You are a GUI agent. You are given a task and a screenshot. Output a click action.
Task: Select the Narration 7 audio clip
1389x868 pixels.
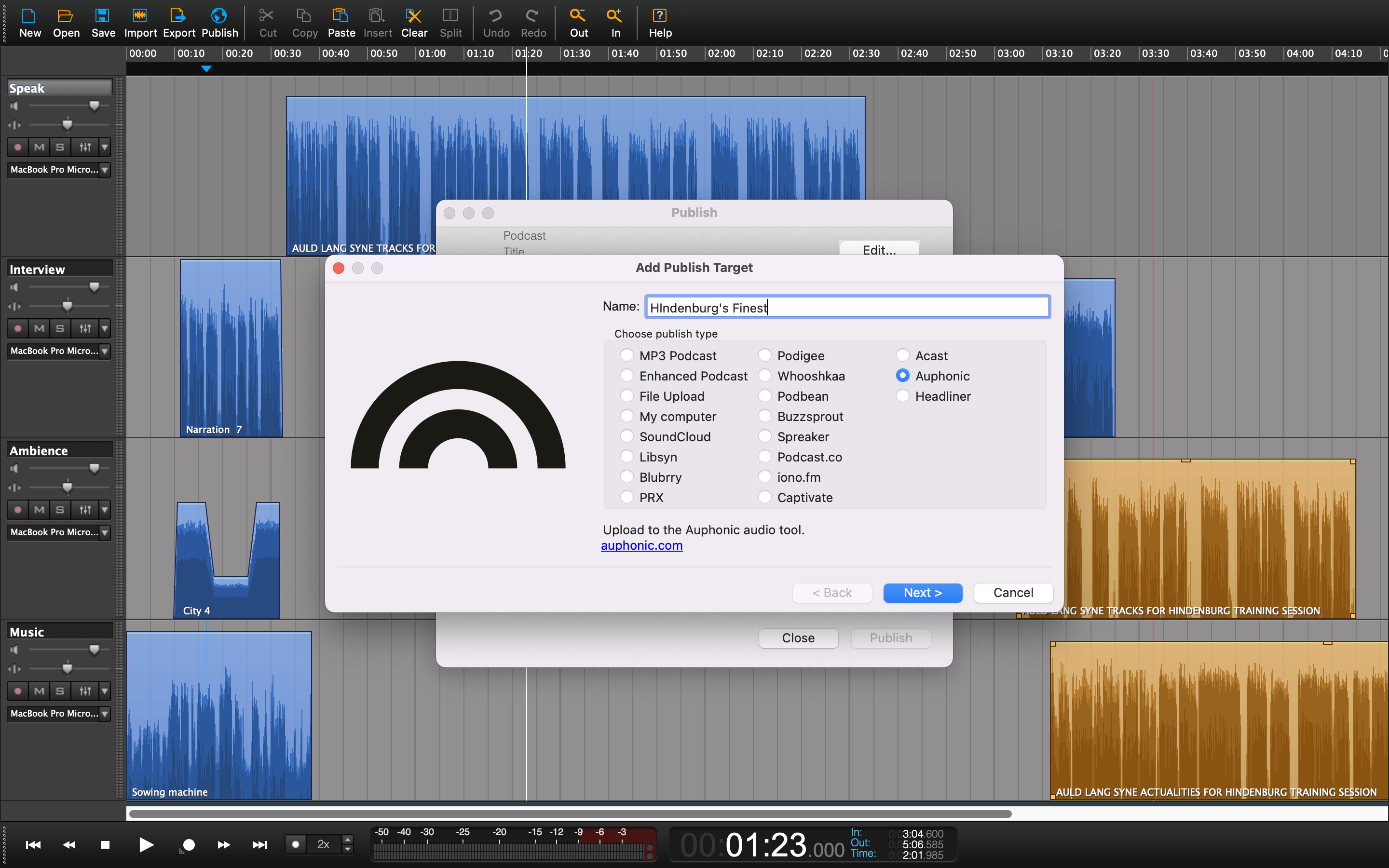(x=231, y=348)
